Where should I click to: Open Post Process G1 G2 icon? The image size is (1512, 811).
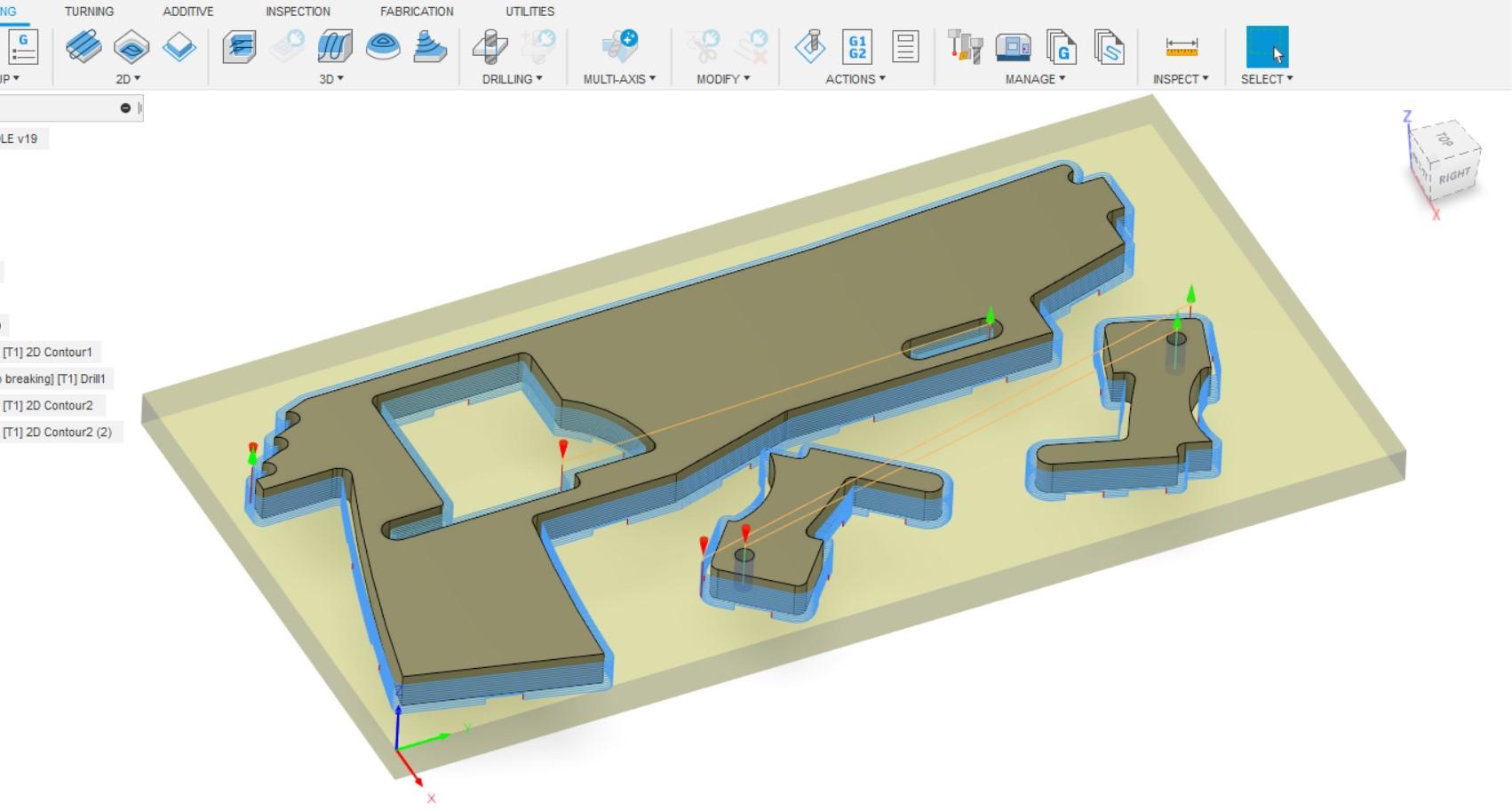coord(857,46)
